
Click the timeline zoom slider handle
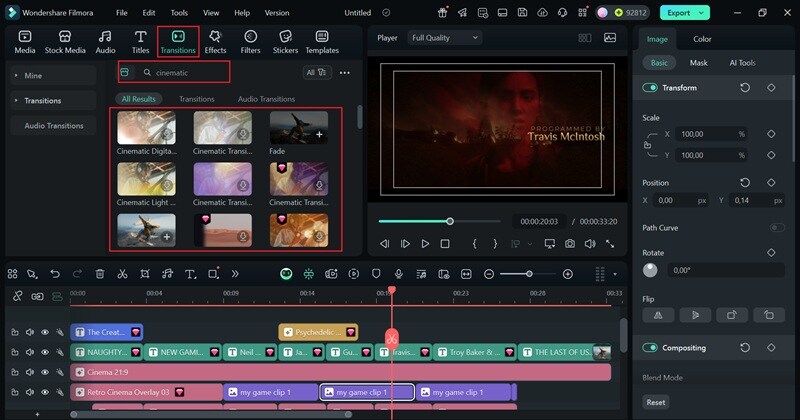pos(529,274)
